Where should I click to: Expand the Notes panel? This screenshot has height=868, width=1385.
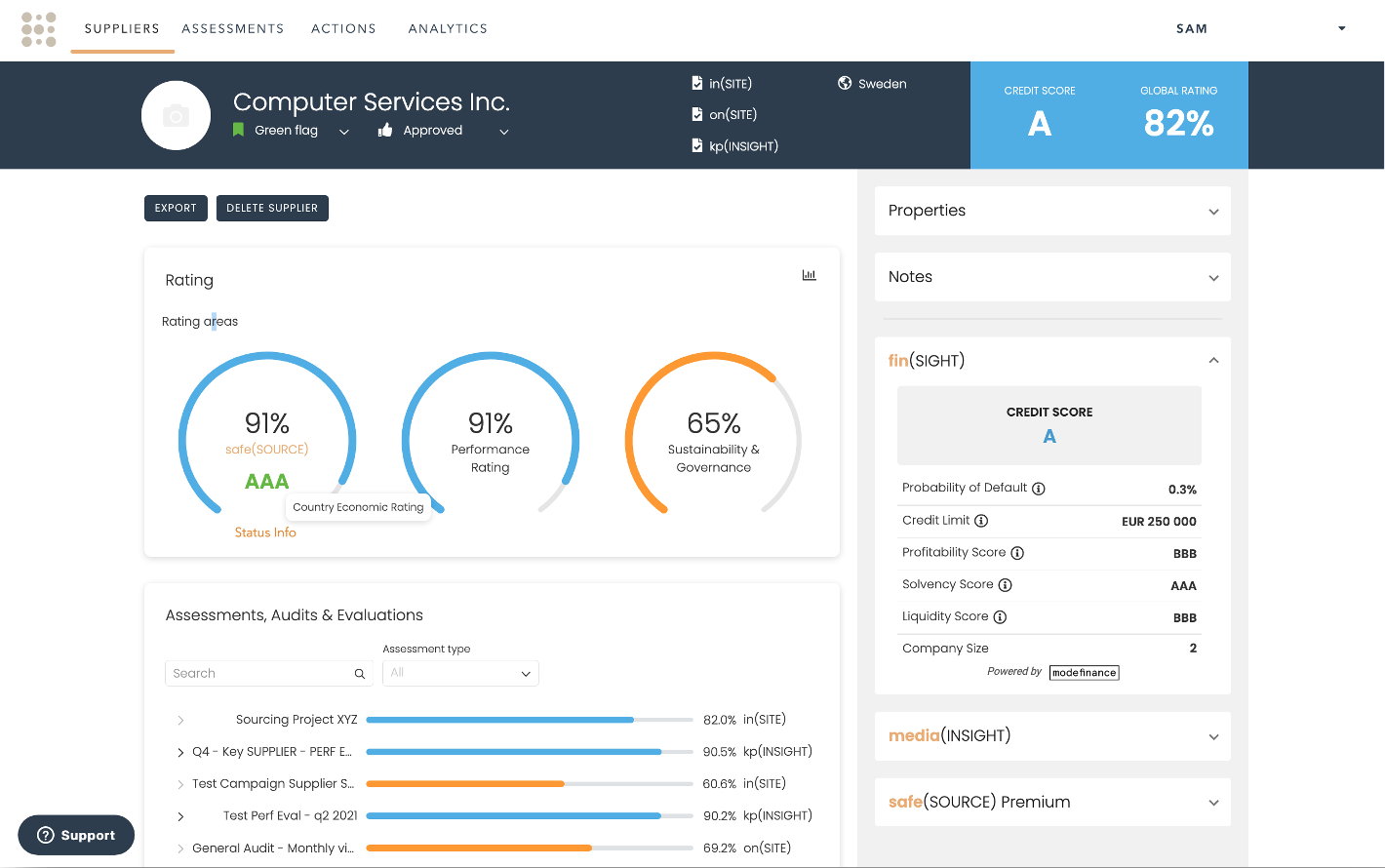tap(1213, 278)
